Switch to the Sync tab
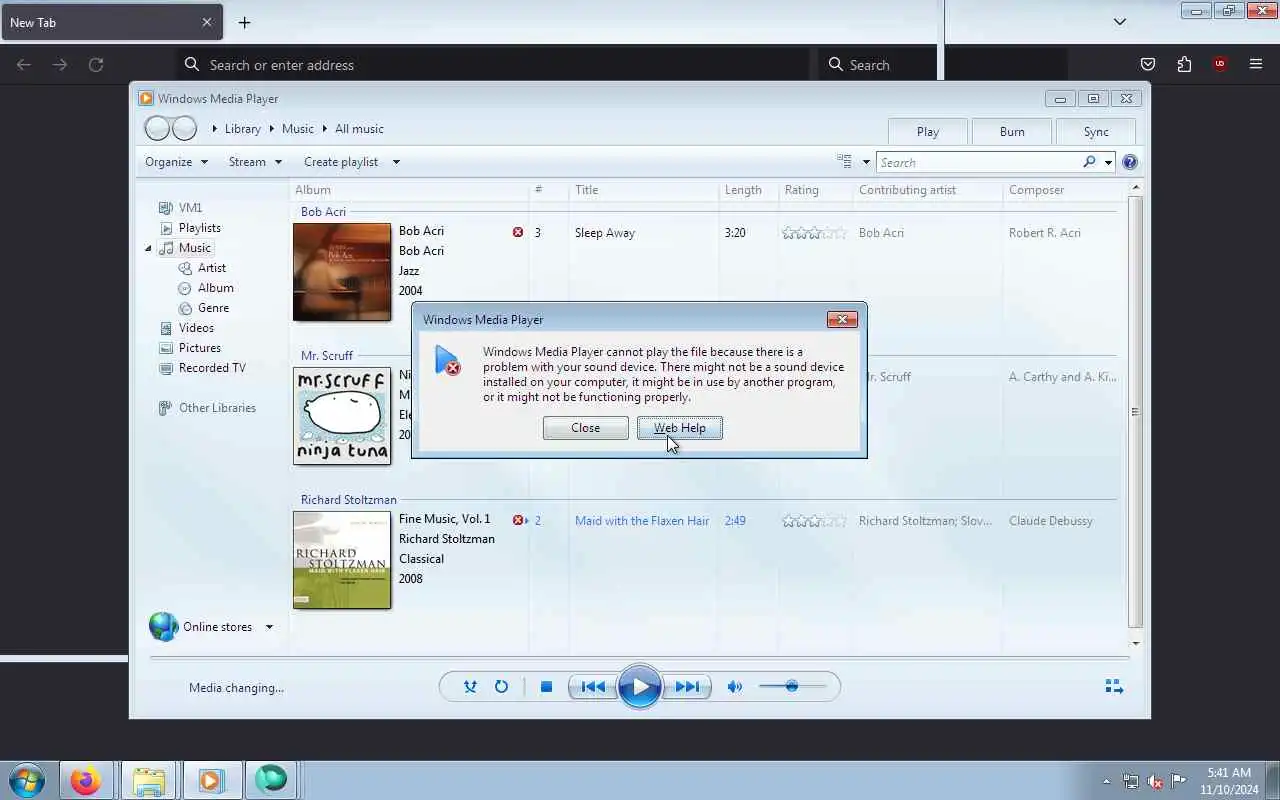The height and width of the screenshot is (800, 1280). click(x=1096, y=132)
